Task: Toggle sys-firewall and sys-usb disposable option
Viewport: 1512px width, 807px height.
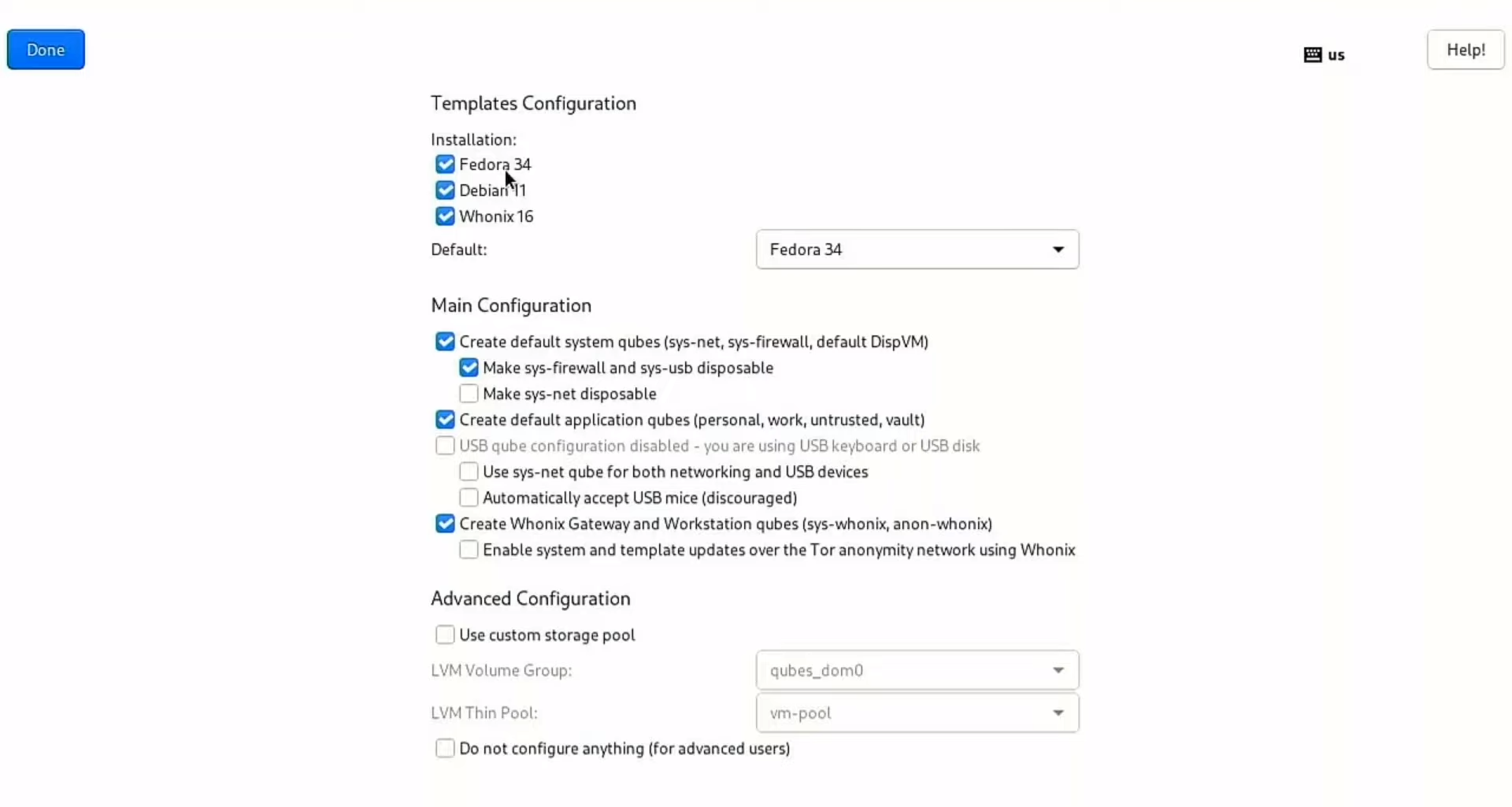Action: tap(469, 368)
